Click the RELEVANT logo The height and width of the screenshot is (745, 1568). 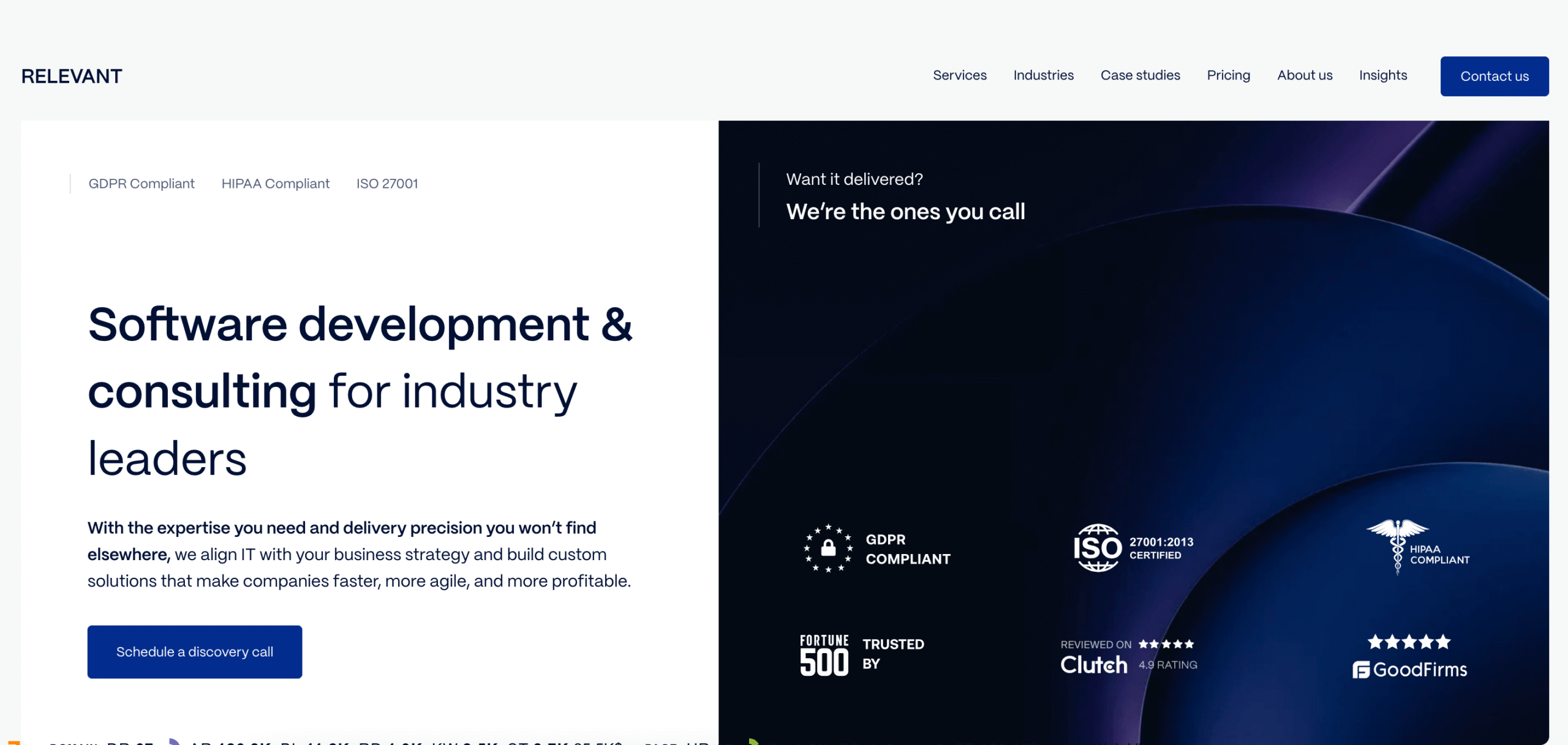coord(72,77)
